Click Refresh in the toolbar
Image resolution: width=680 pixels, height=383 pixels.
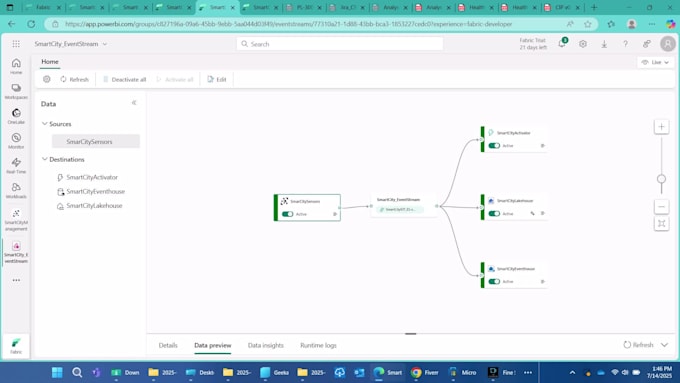74,79
